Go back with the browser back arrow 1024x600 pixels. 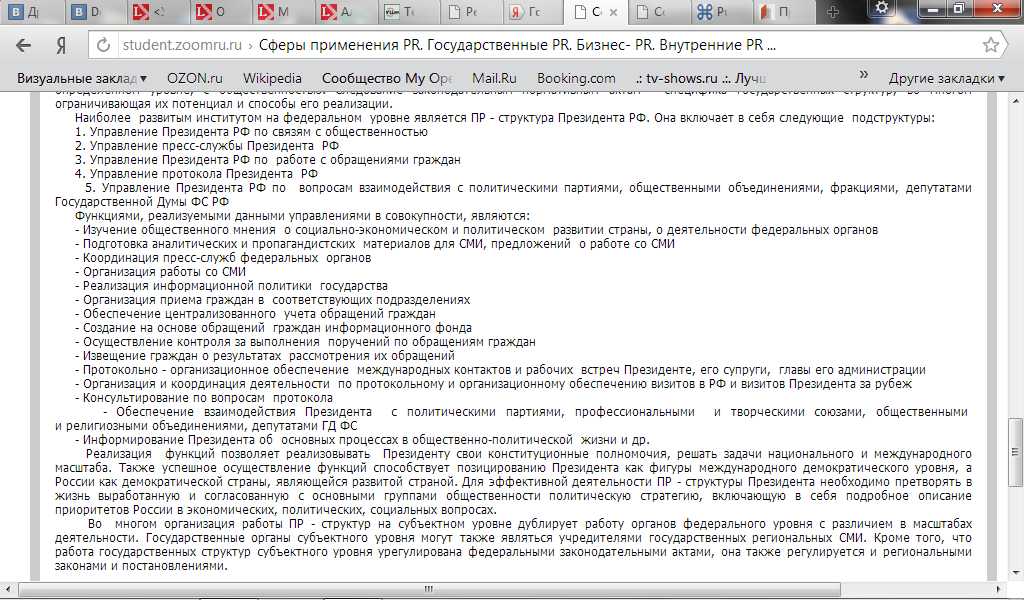click(24, 45)
